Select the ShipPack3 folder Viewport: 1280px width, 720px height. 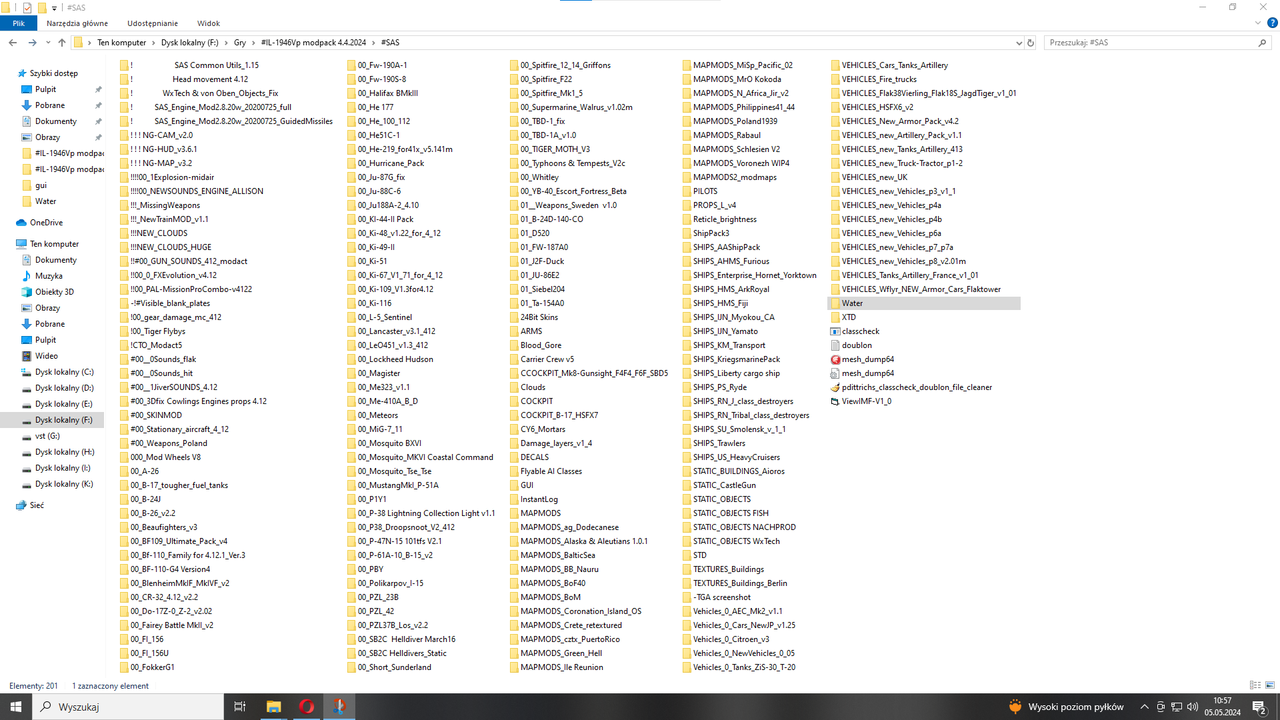click(705, 233)
